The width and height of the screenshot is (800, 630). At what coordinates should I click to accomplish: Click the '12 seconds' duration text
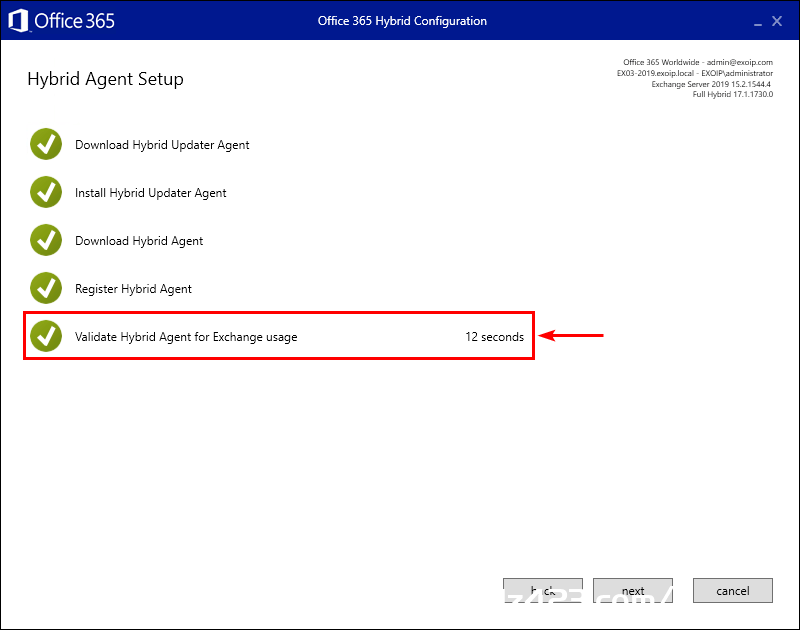pos(494,337)
